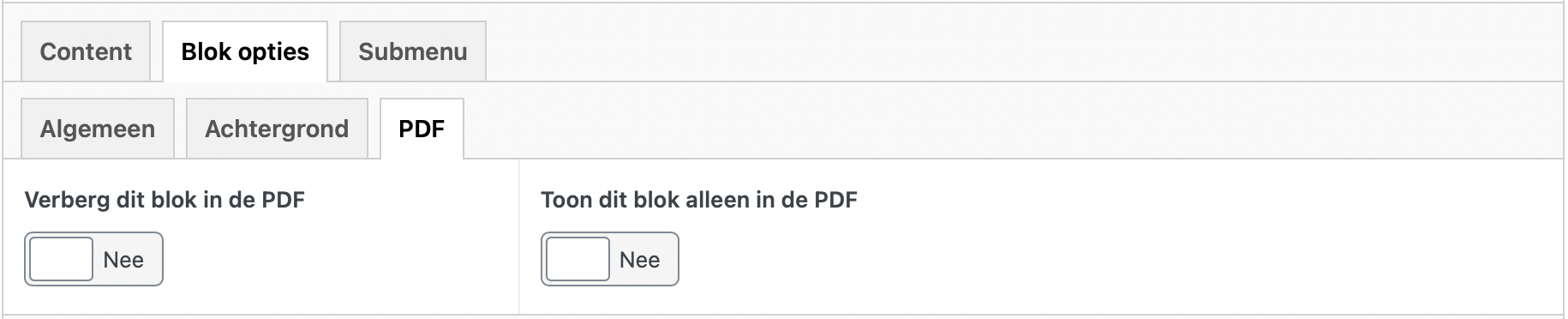Click 'Nee' in the Verberg dit blok toggle
1568x319 pixels.
[123, 260]
